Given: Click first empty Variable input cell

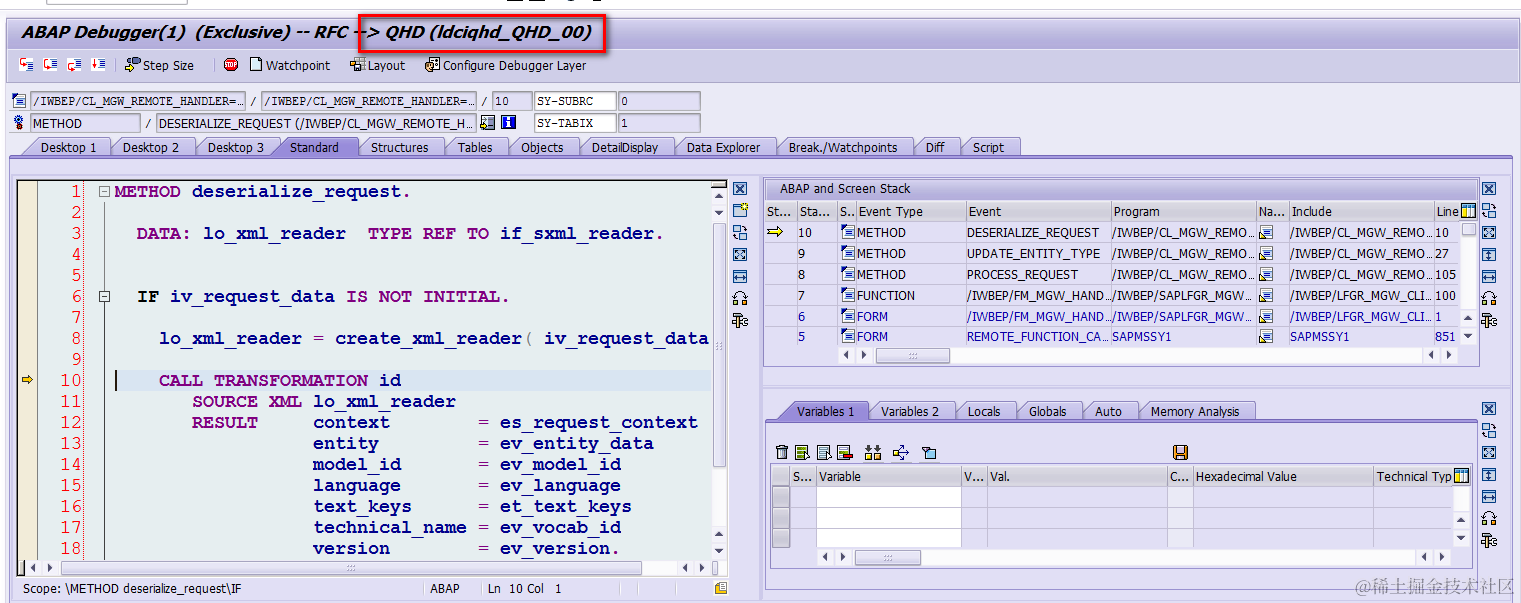Looking at the screenshot, I should coord(888,497).
